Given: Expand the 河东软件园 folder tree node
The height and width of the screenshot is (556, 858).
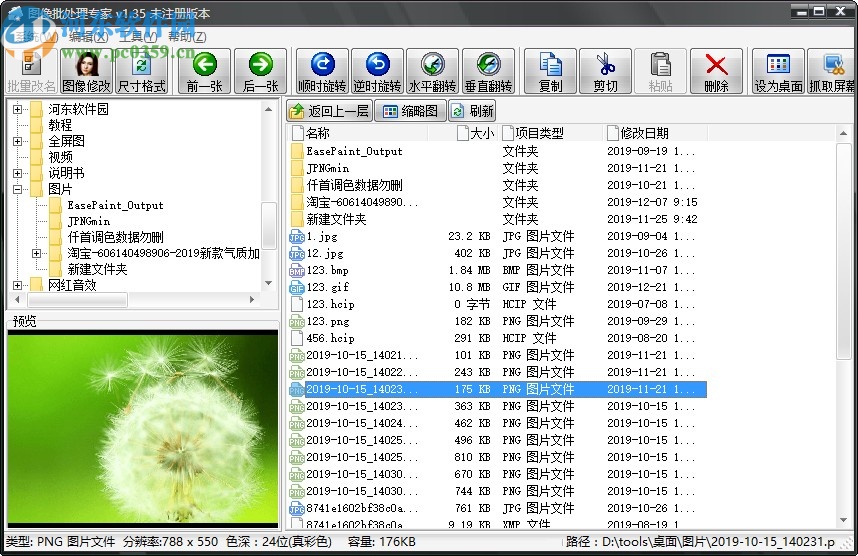Looking at the screenshot, I should [x=18, y=109].
